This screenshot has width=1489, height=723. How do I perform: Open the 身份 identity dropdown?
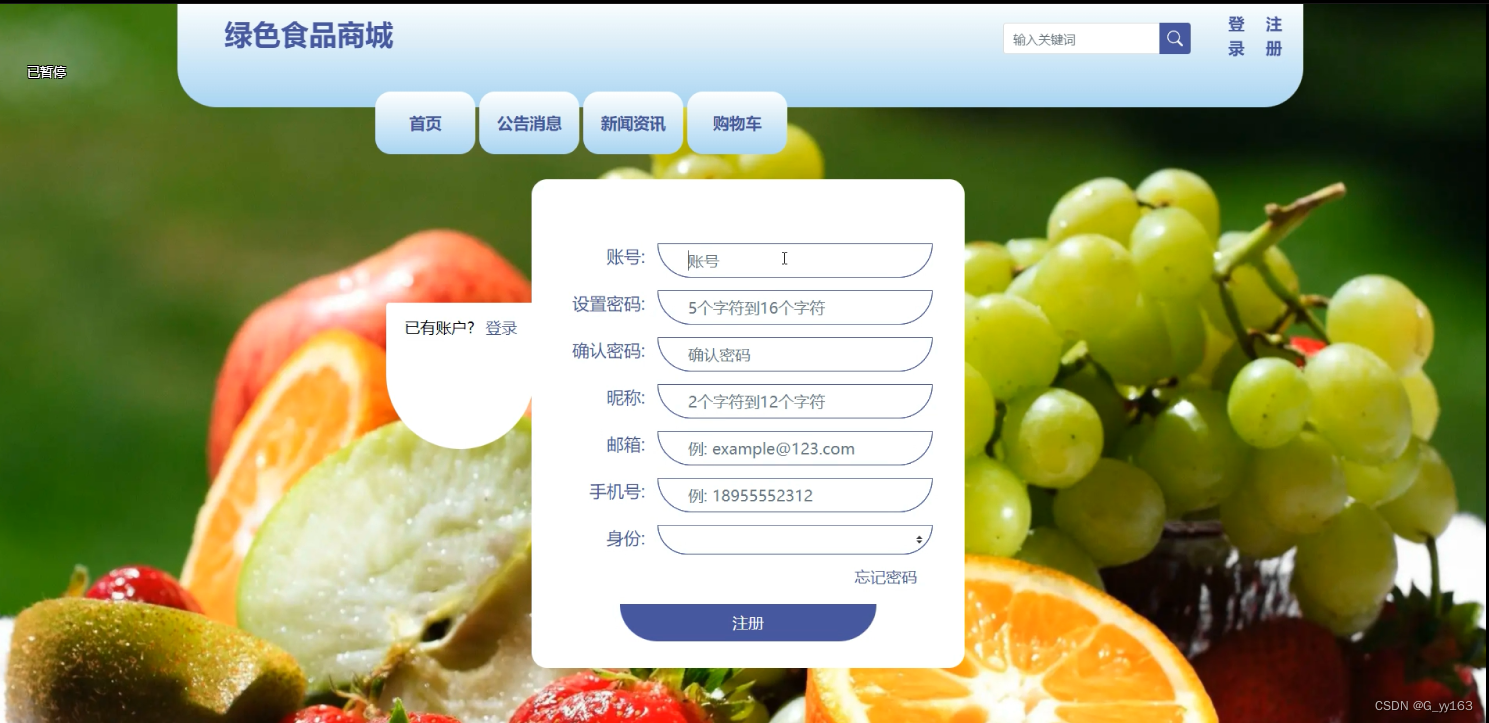[795, 539]
